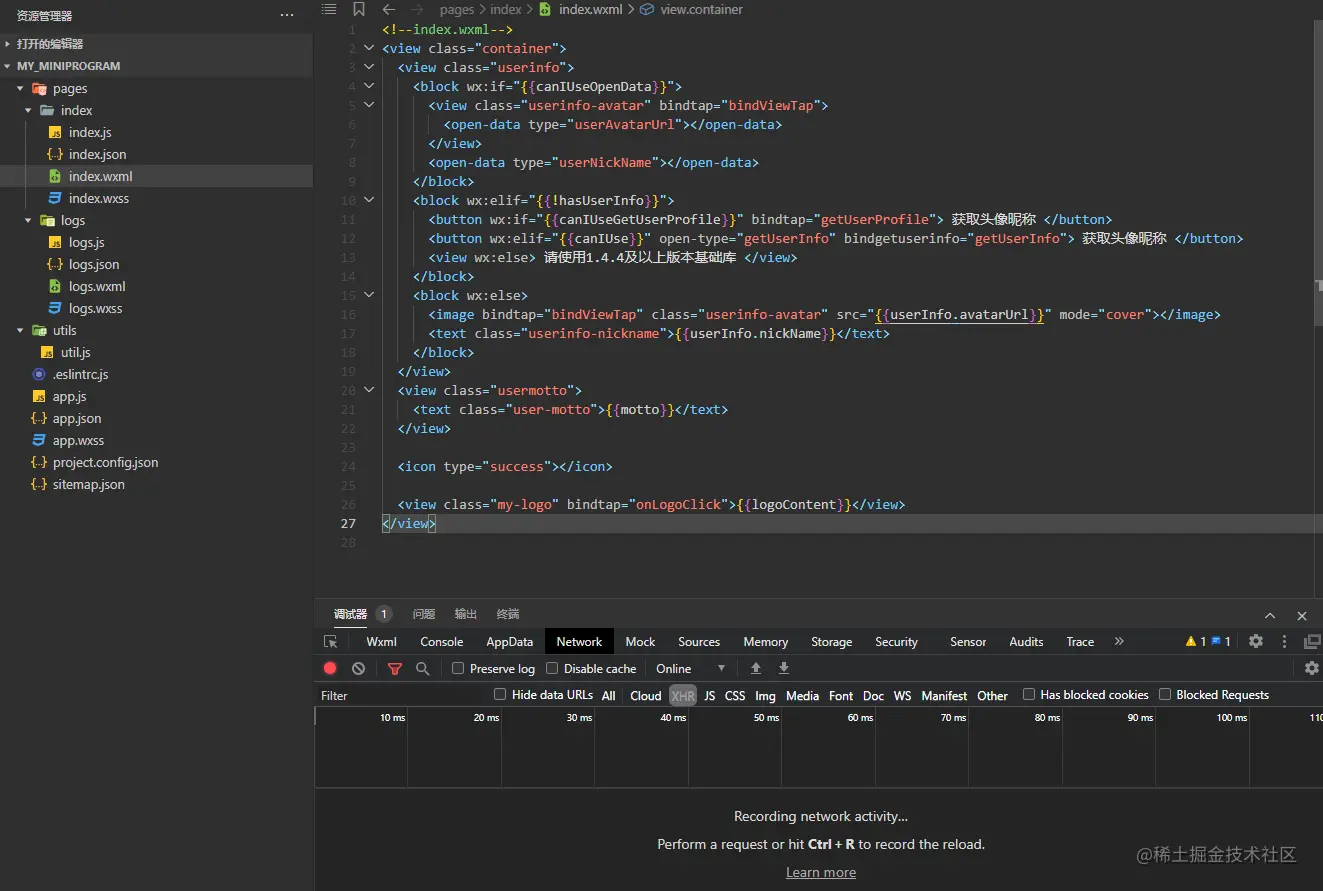Screen dimensions: 1323x891
Task: Tick the Hide data URLs checkbox
Action: [x=500, y=694]
